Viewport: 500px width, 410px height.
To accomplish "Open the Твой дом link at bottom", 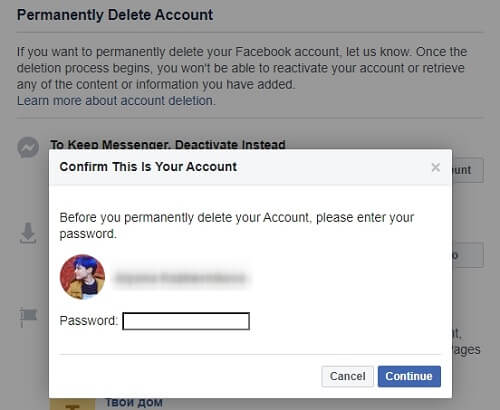I will point(134,403).
